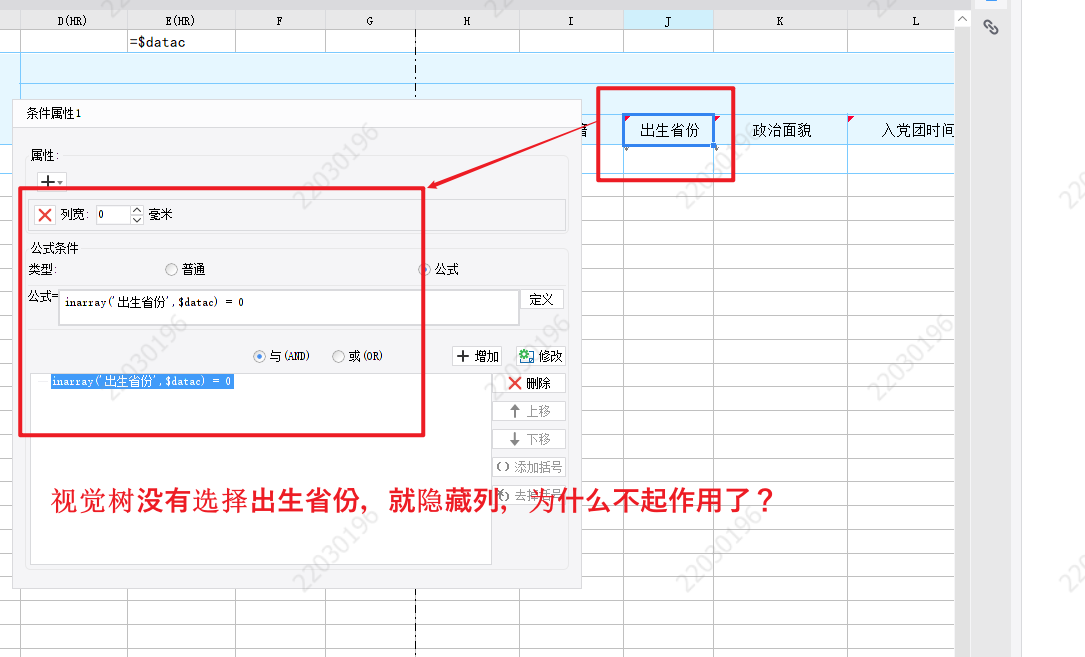Click the 修改 modify button

(x=540, y=356)
